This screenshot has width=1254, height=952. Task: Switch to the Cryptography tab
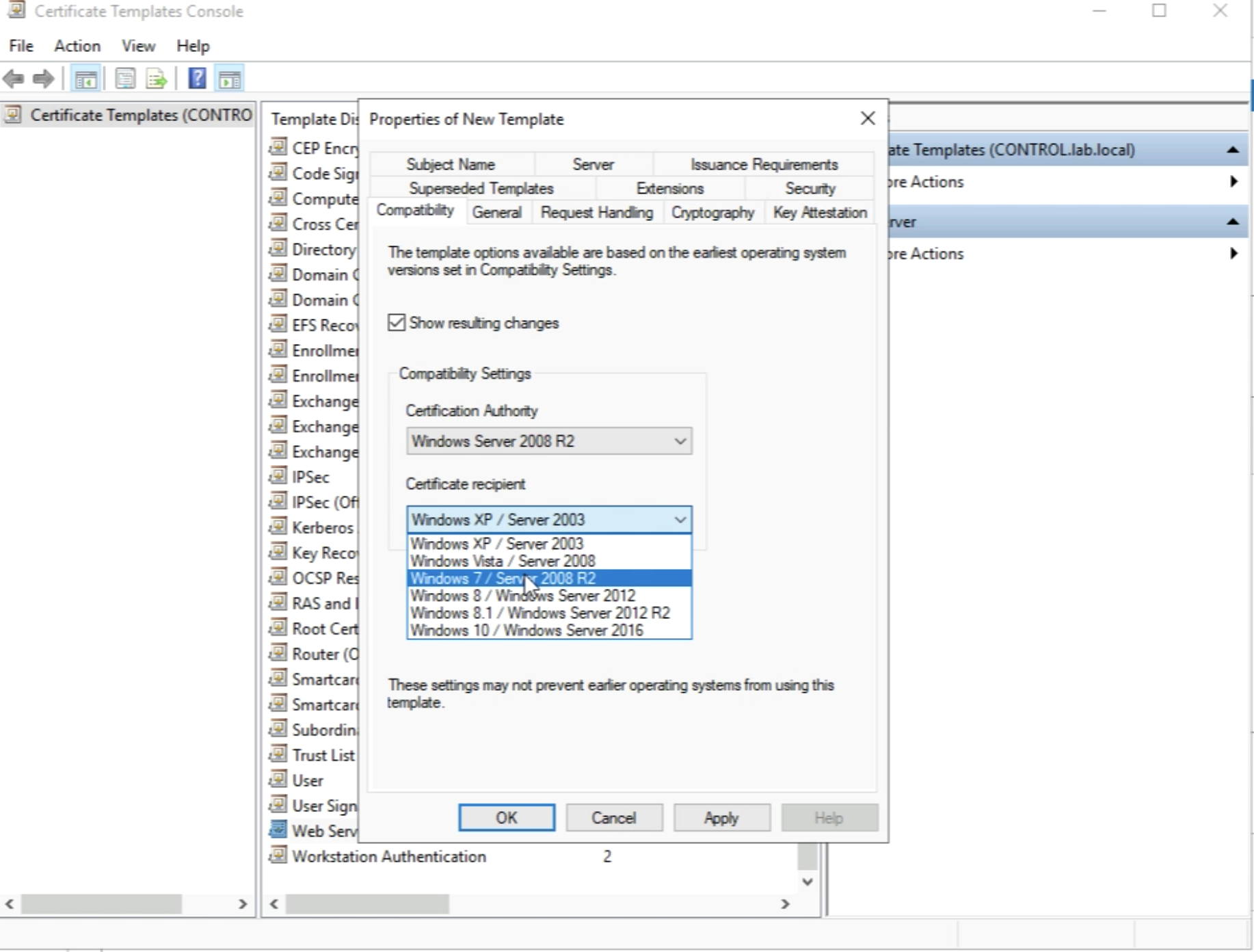click(712, 213)
